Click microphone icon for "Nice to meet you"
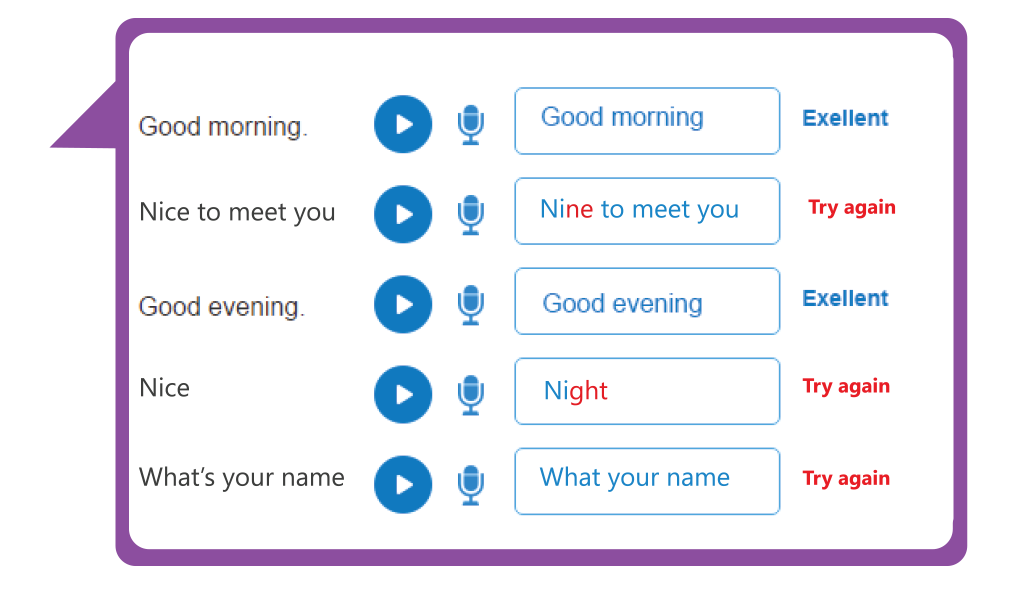1024x590 pixels. click(471, 214)
